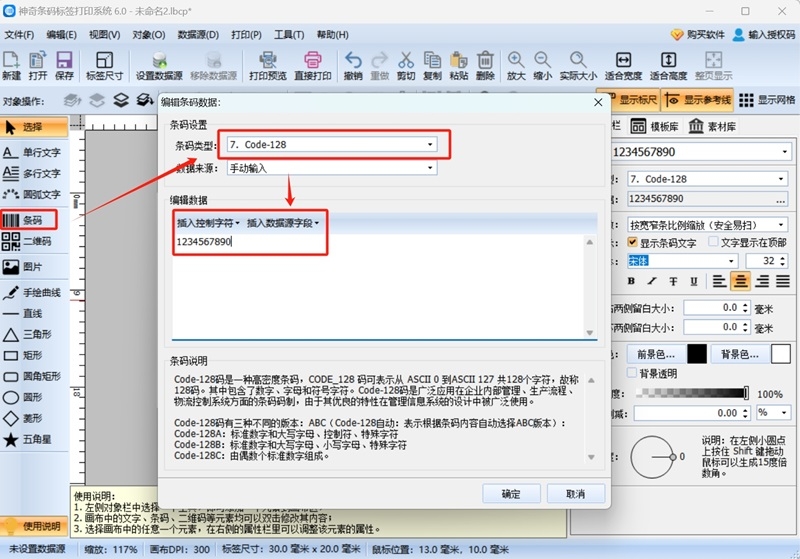Screen dimensions: 800x559
Task: Open the 视图(V) menu
Action: [x=104, y=35]
